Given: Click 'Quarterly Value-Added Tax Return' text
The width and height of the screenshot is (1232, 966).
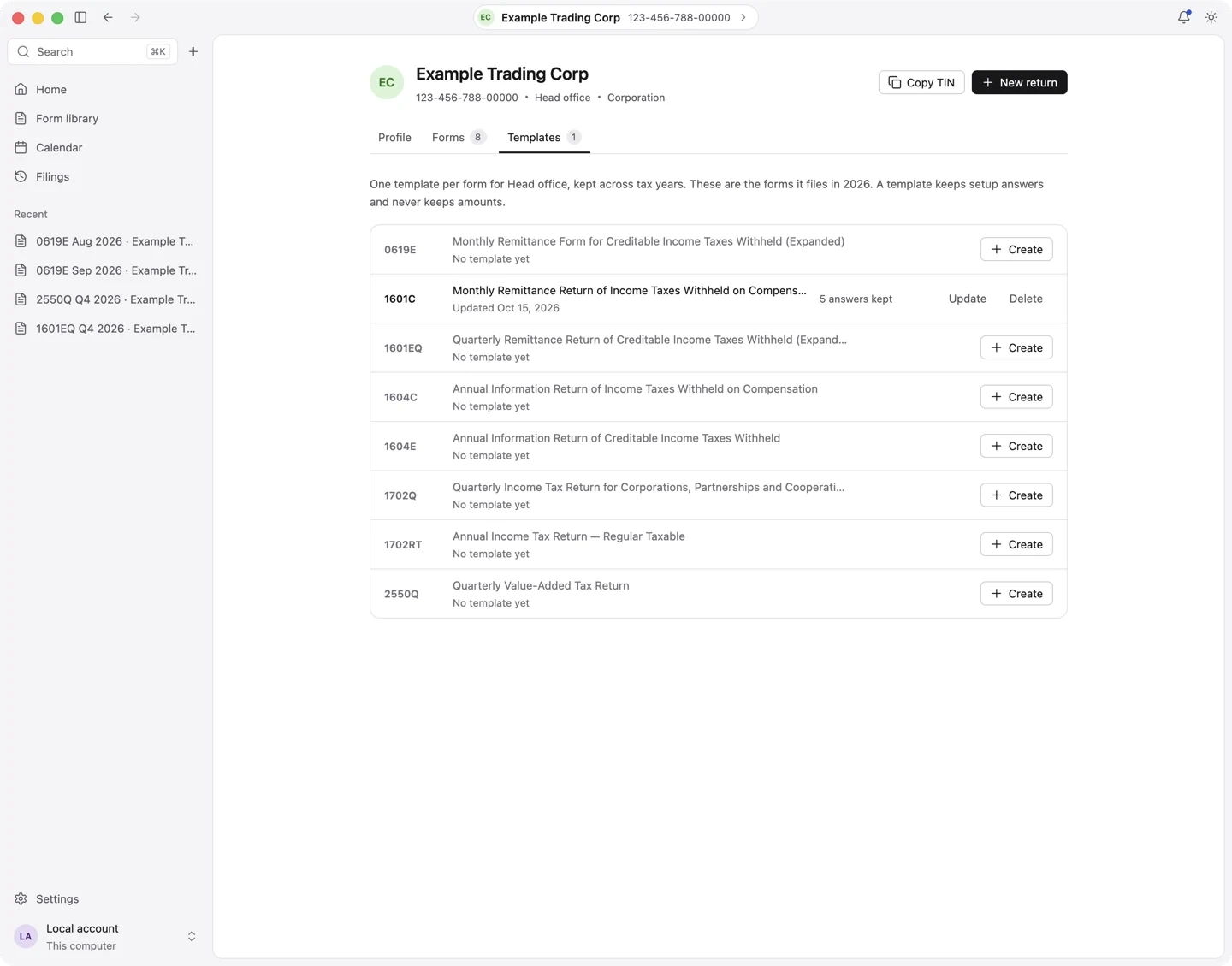Looking at the screenshot, I should click(x=541, y=585).
